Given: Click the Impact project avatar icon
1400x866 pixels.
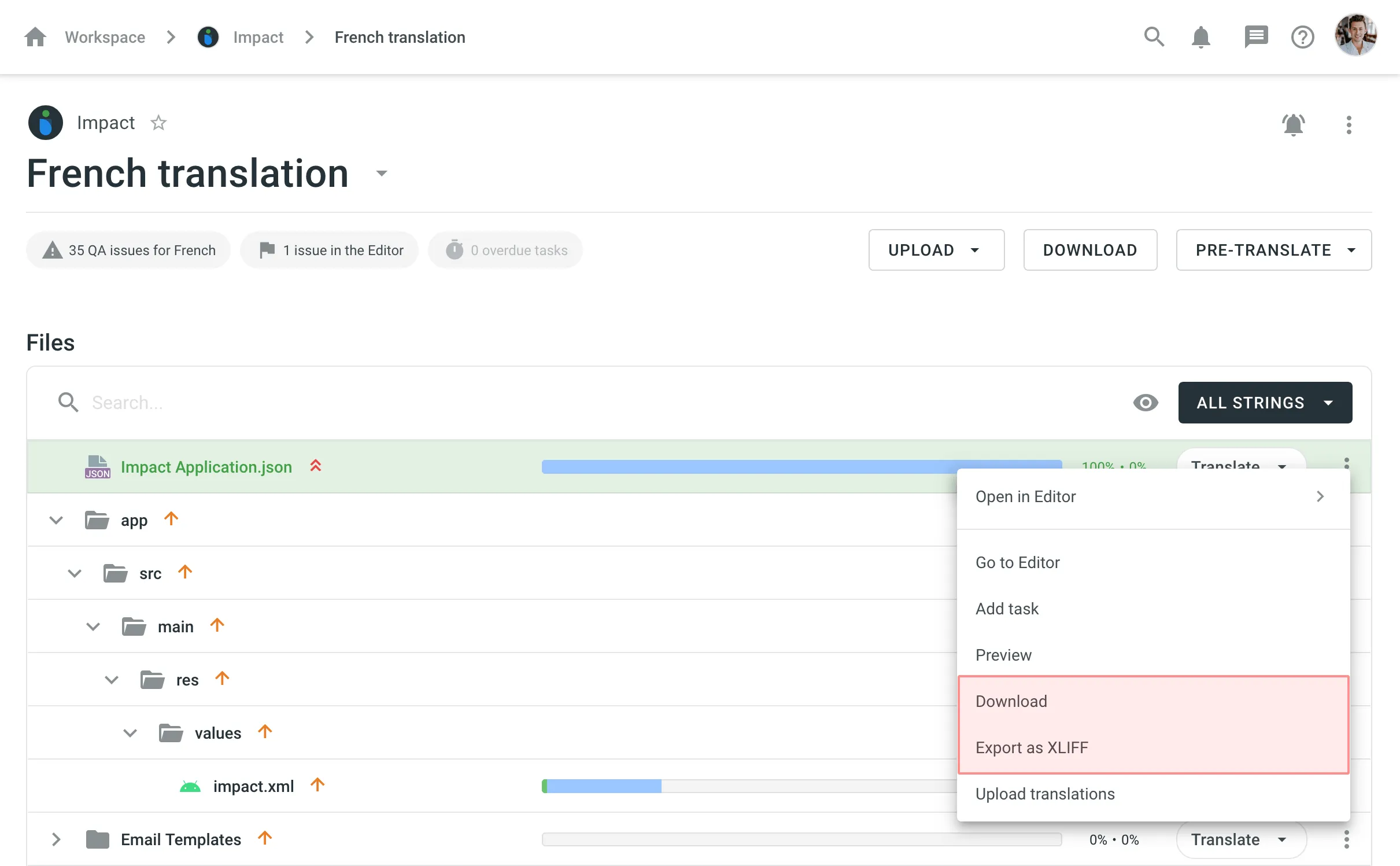Looking at the screenshot, I should [45, 122].
